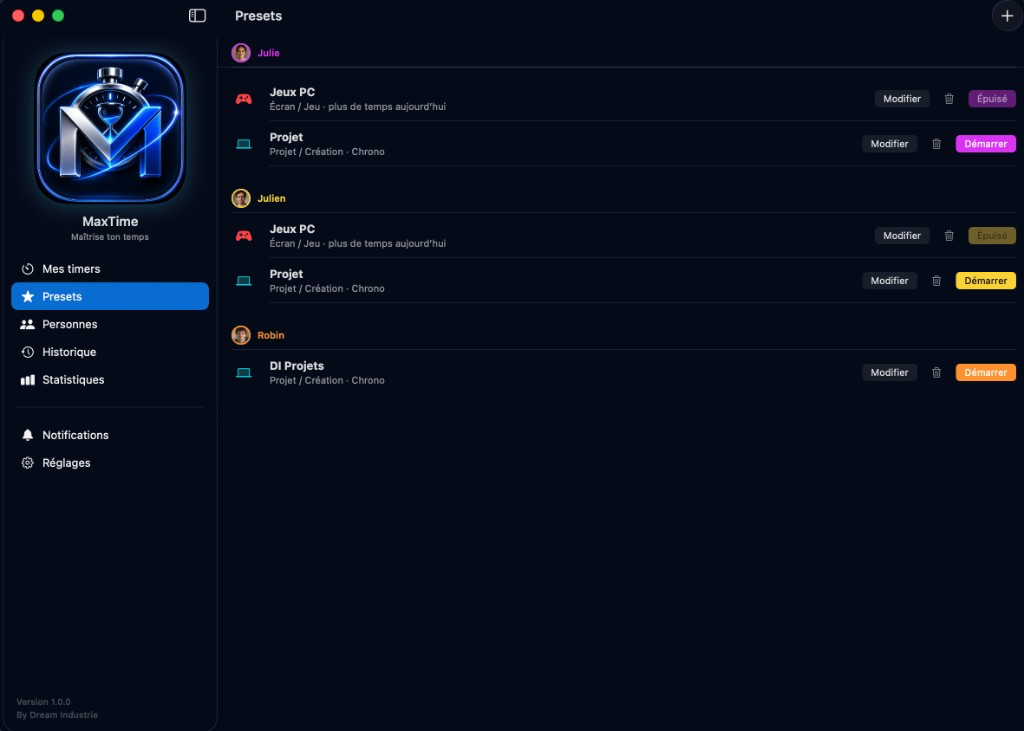Viewport: 1024px width, 731px height.
Task: Click Julie's avatar picture
Action: pyautogui.click(x=241, y=53)
